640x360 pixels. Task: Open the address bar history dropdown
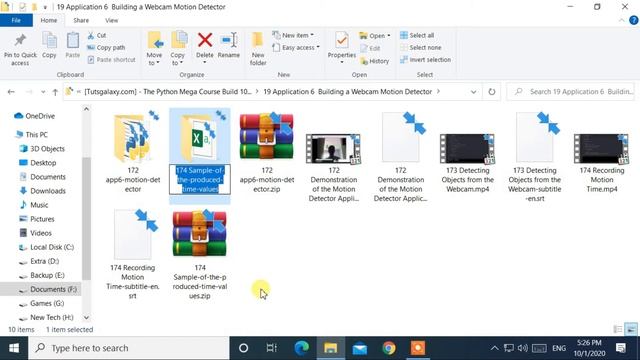(473, 92)
